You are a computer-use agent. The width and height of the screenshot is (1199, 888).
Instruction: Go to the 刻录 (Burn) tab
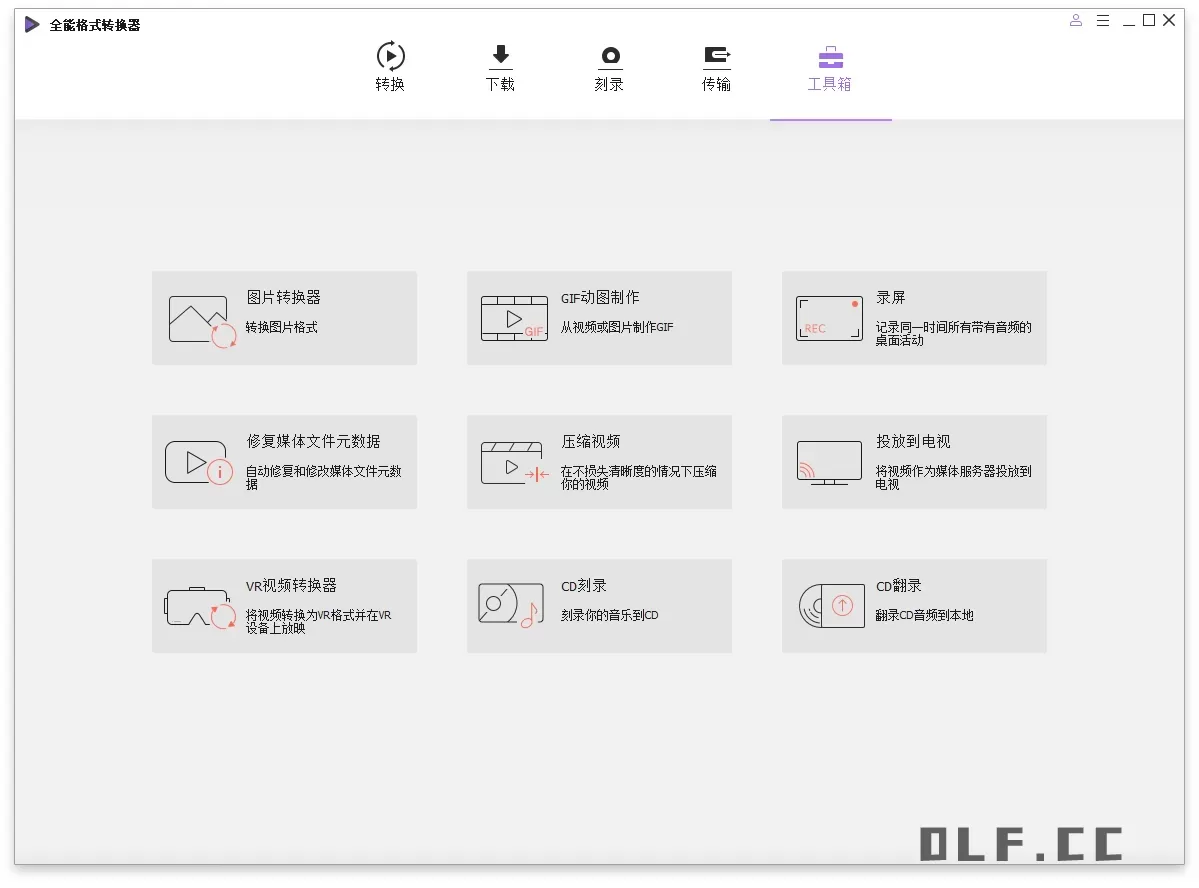click(x=609, y=67)
